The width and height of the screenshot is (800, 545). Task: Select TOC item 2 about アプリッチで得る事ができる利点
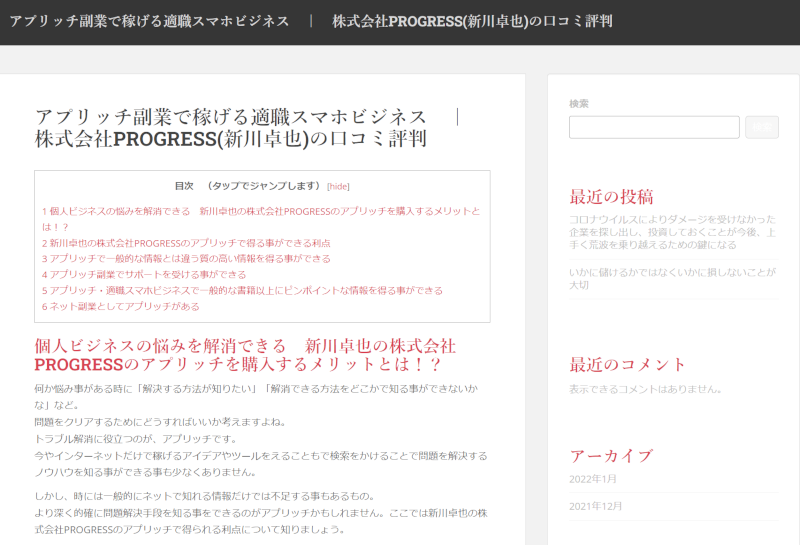tap(186, 243)
